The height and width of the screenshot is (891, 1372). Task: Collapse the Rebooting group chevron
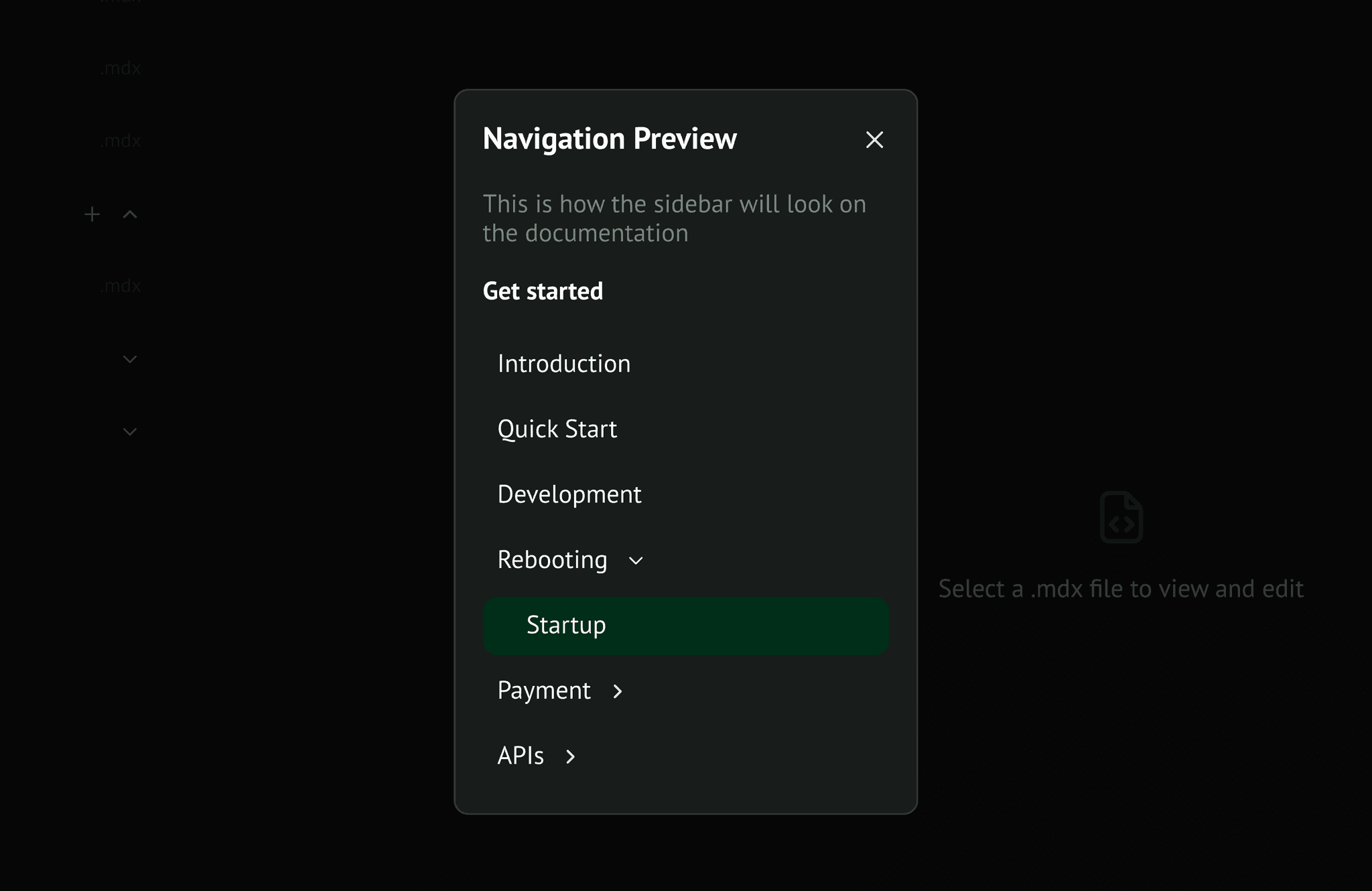pyautogui.click(x=636, y=561)
